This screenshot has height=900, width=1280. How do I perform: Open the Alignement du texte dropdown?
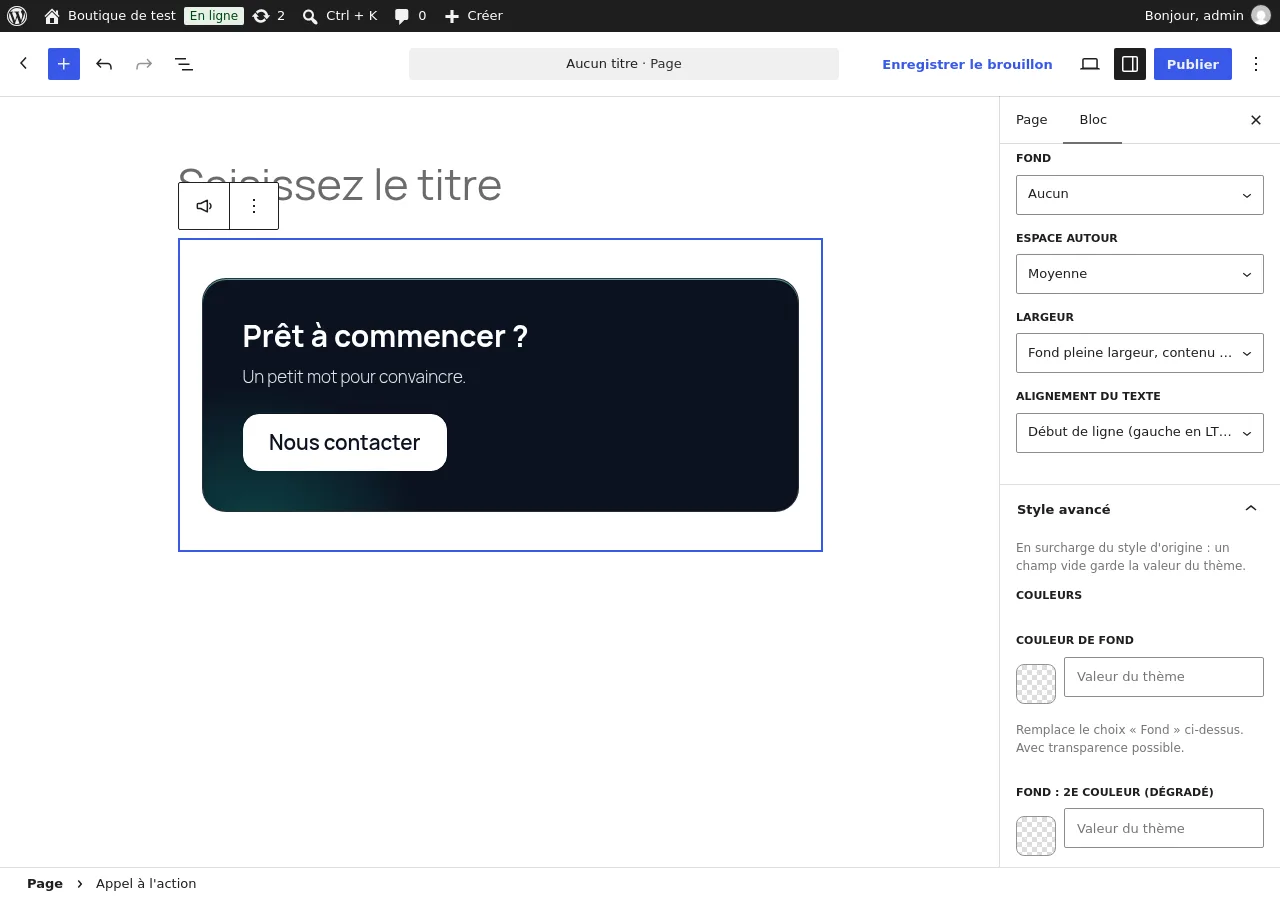point(1140,433)
